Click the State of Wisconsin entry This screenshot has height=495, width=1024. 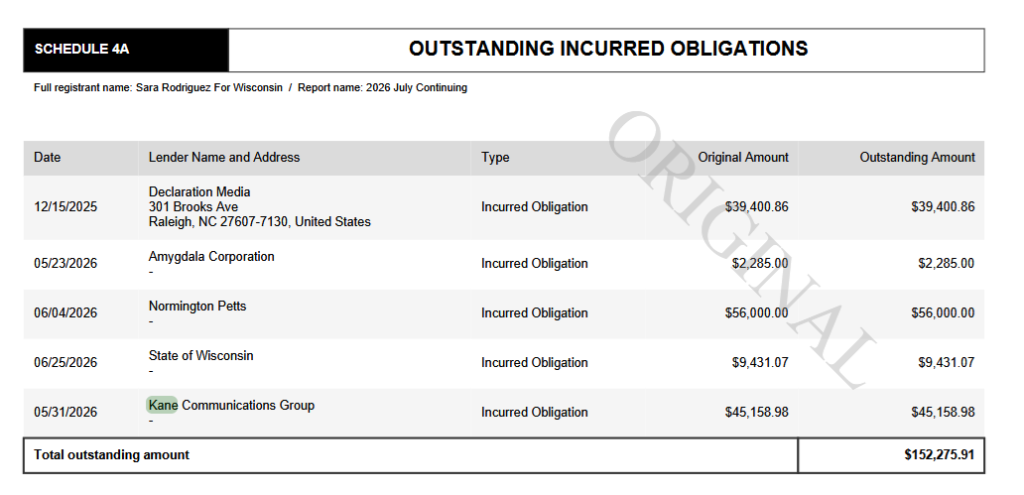(200, 356)
